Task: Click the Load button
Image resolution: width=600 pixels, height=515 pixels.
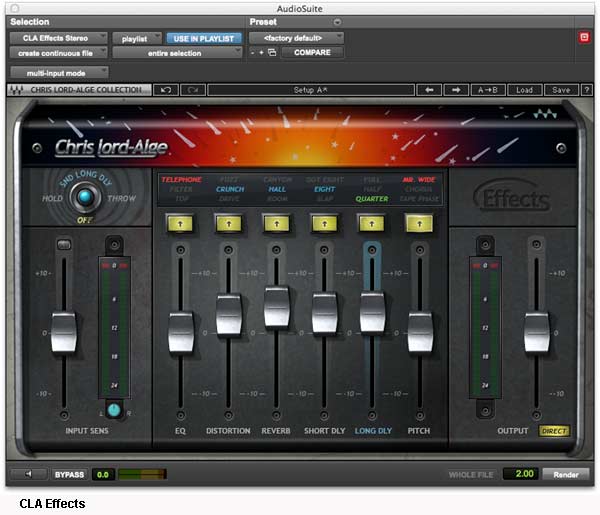Action: pos(524,90)
